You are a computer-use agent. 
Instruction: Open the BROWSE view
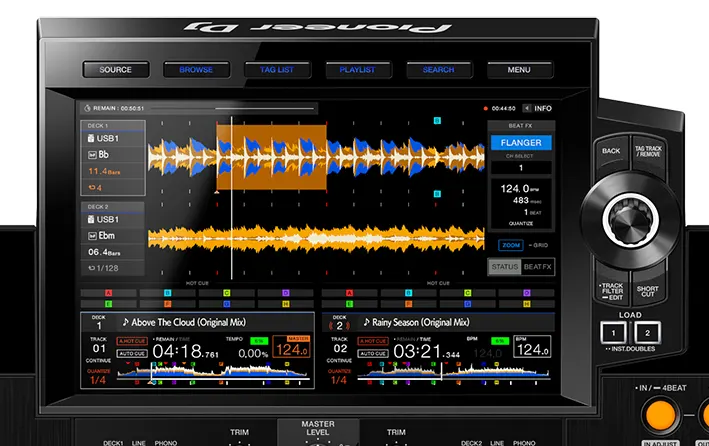[x=196, y=70]
